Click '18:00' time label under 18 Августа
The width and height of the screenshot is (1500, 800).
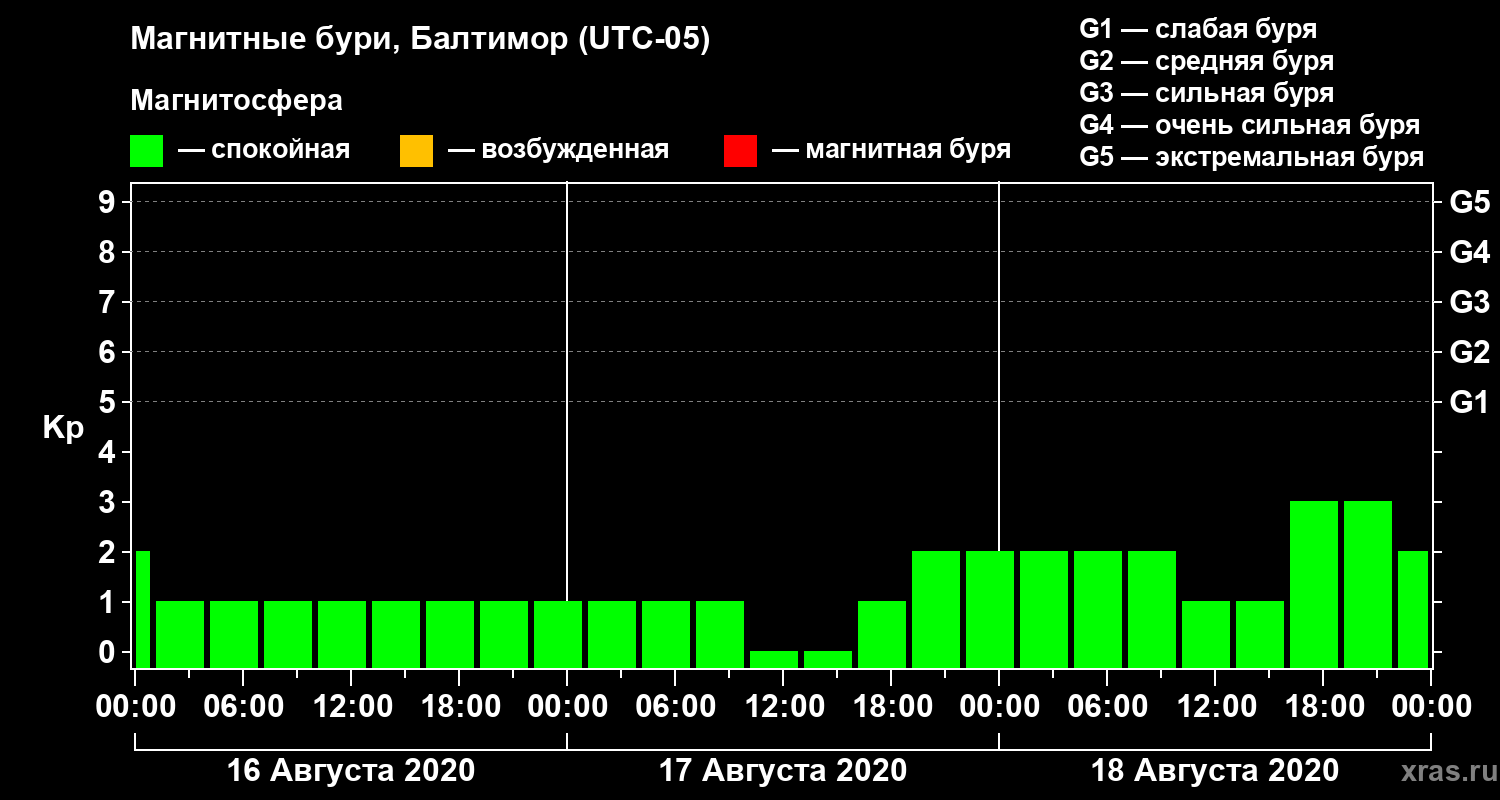pyautogui.click(x=1323, y=707)
